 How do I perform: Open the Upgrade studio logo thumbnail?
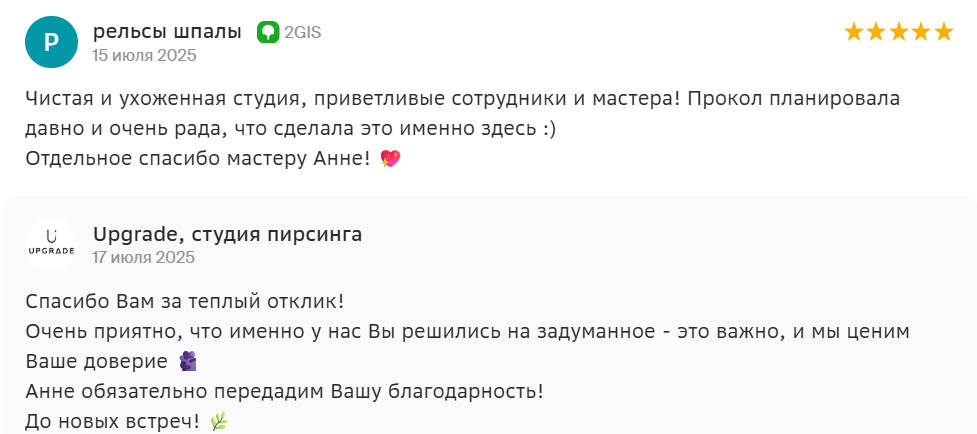(51, 244)
